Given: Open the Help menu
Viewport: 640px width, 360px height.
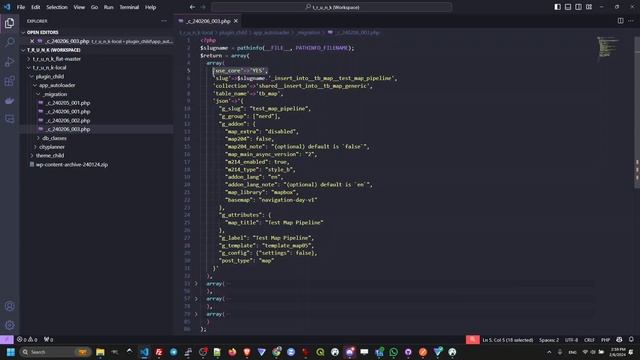Looking at the screenshot, I should (151, 7).
